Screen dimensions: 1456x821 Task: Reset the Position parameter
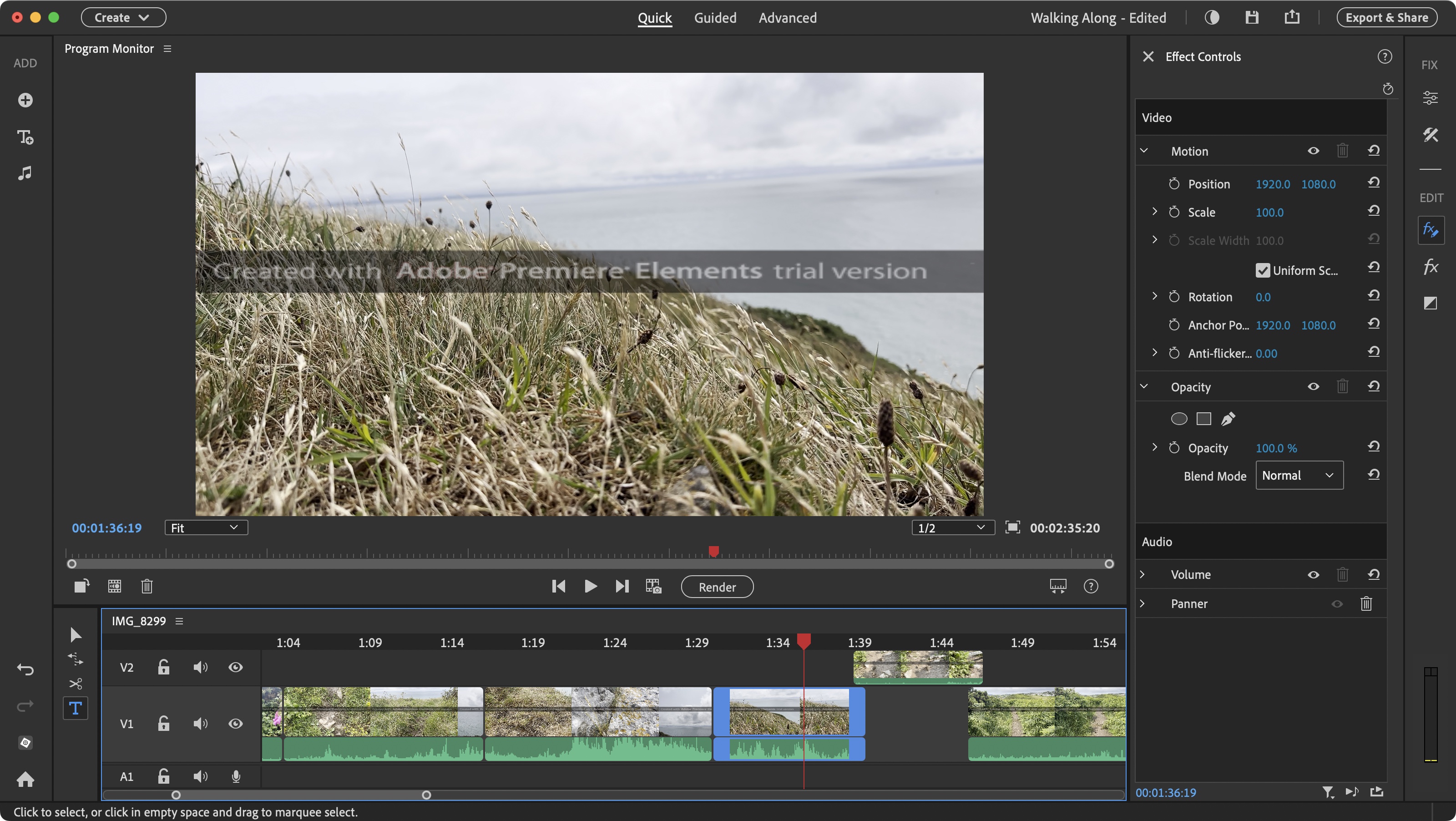pos(1374,182)
